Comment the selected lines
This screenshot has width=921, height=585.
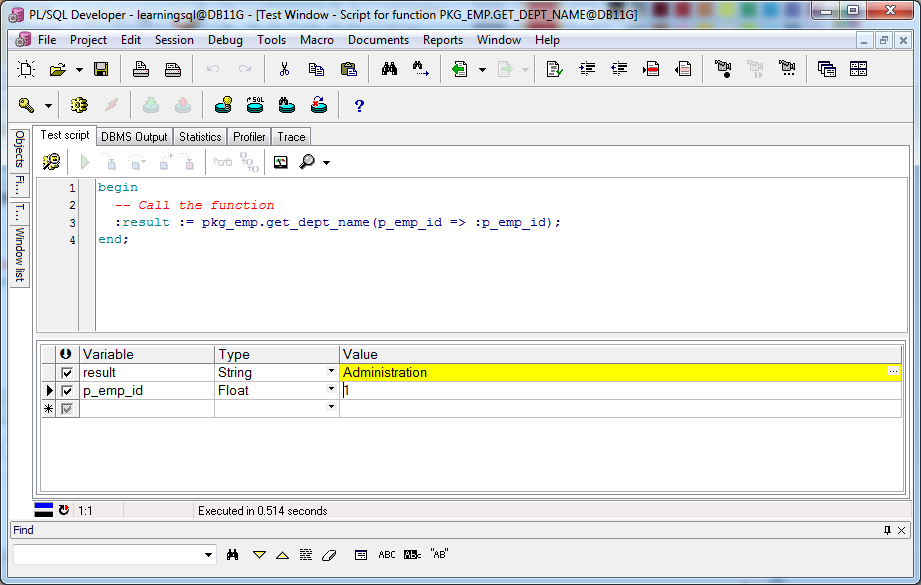651,69
